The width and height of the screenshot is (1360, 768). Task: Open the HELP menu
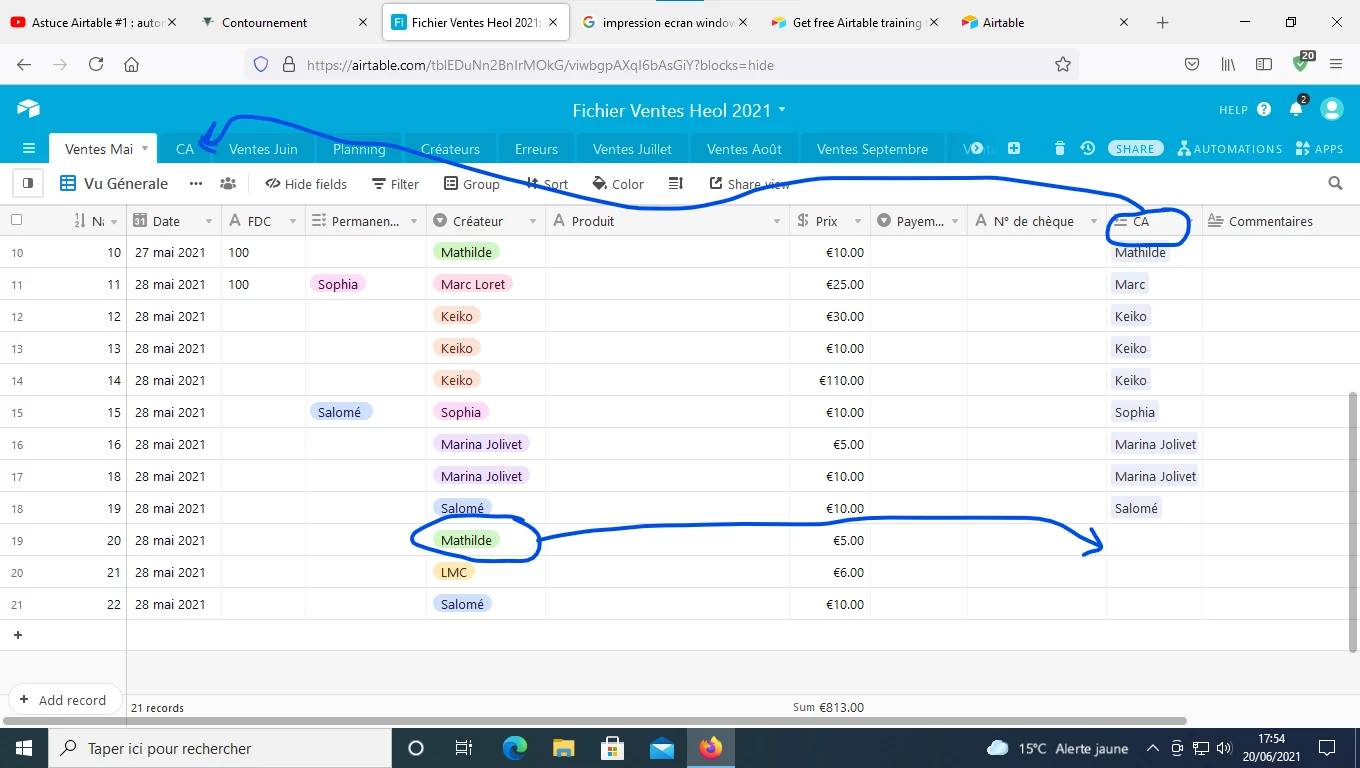(x=1245, y=109)
